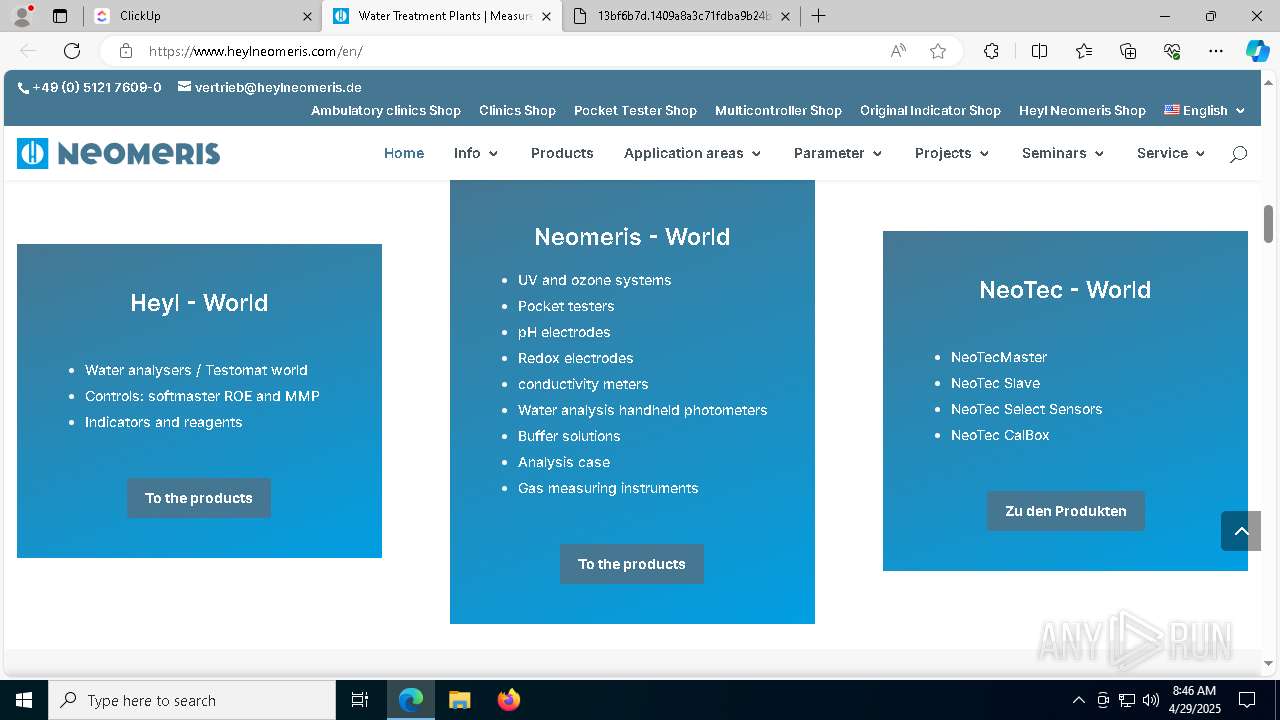Open Heyl Neomeris Shop link

click(1082, 111)
